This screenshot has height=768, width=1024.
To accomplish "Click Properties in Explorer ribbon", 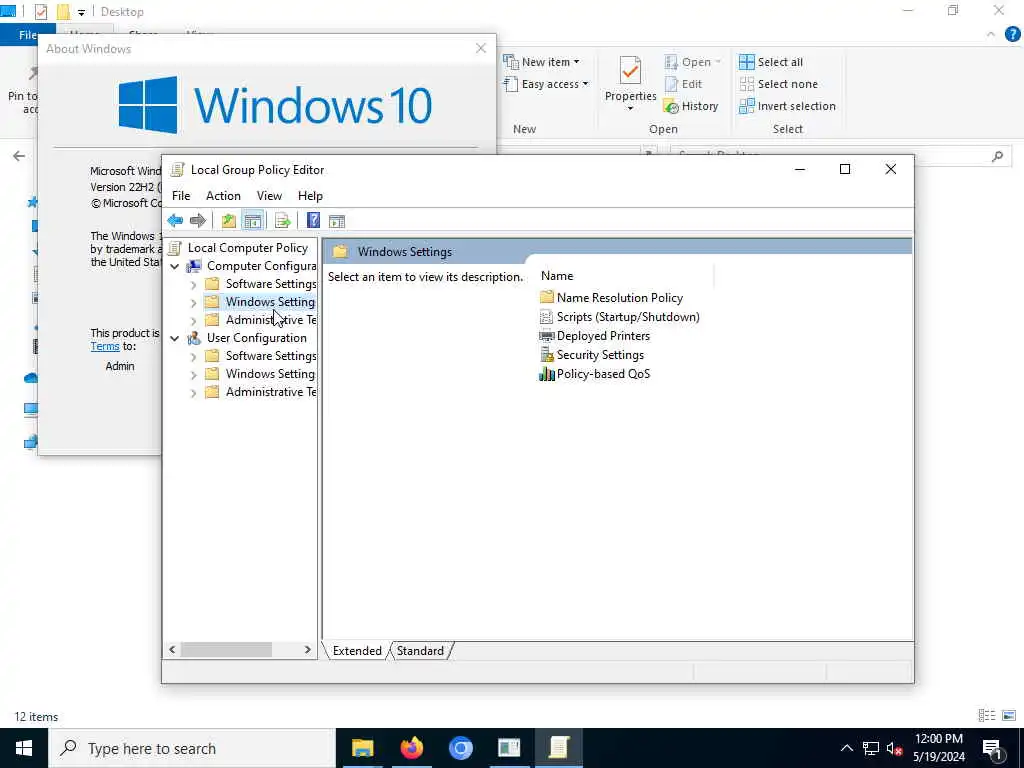I will 630,83.
